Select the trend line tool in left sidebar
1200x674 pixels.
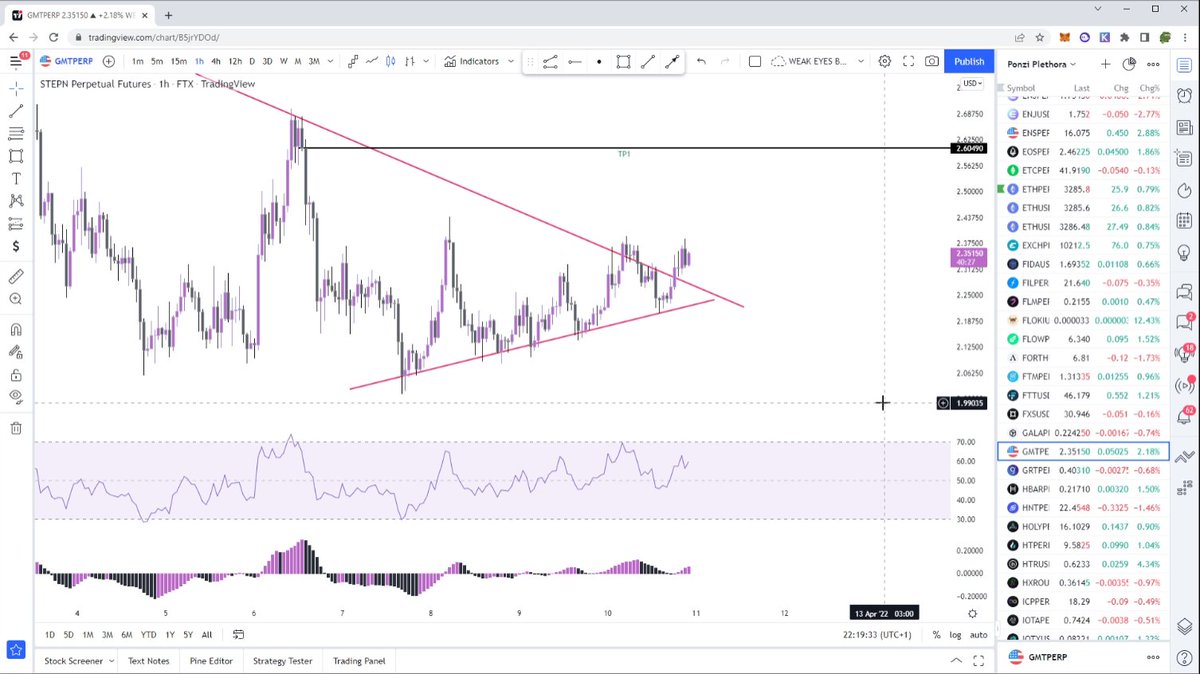pyautogui.click(x=16, y=111)
